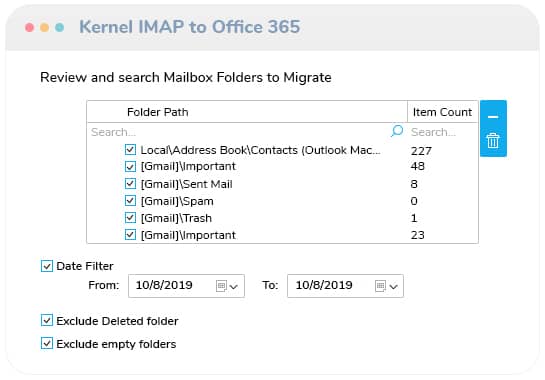
Task: Toggle Exclude Deleted folder checkbox
Action: 47,320
